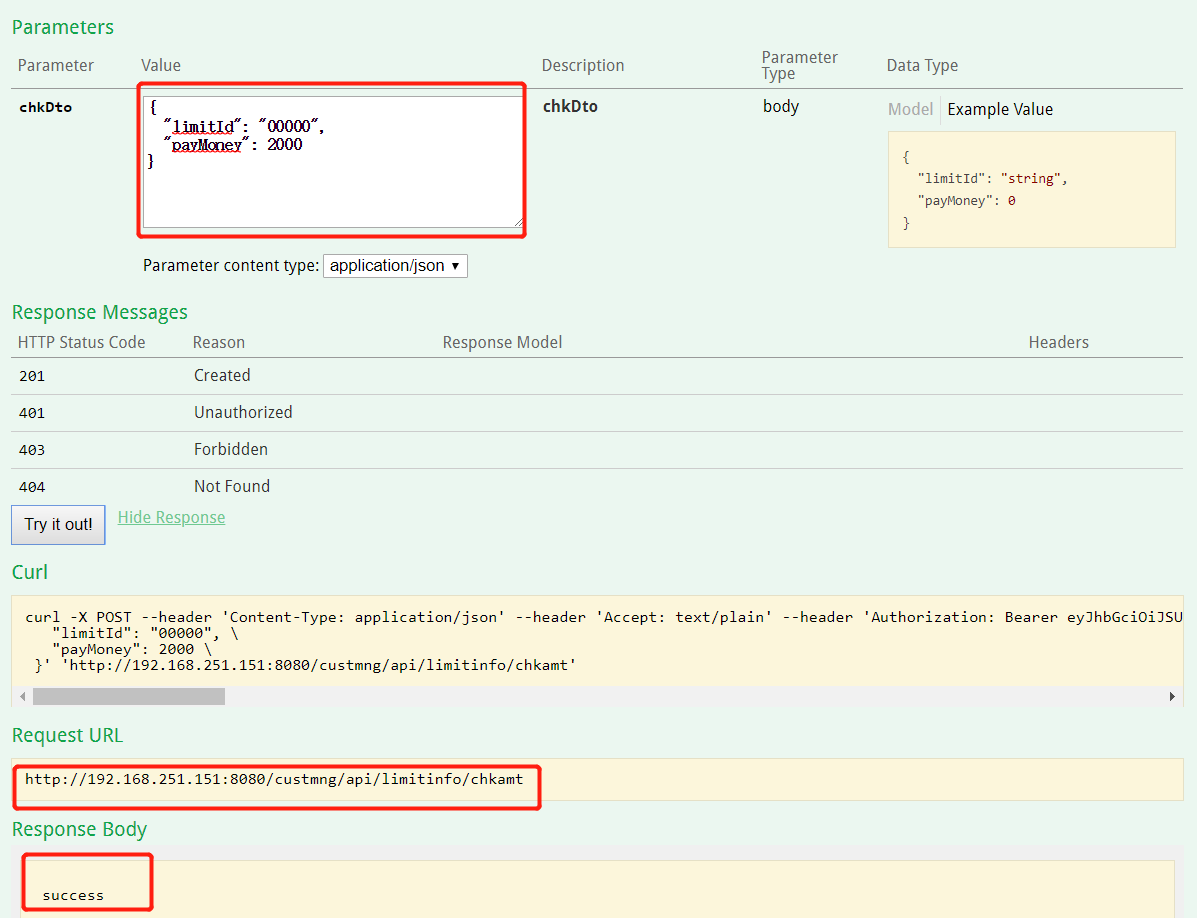Screen dimensions: 1197x918
Task: Select application/json from the content type dropdown
Action: tap(390, 265)
